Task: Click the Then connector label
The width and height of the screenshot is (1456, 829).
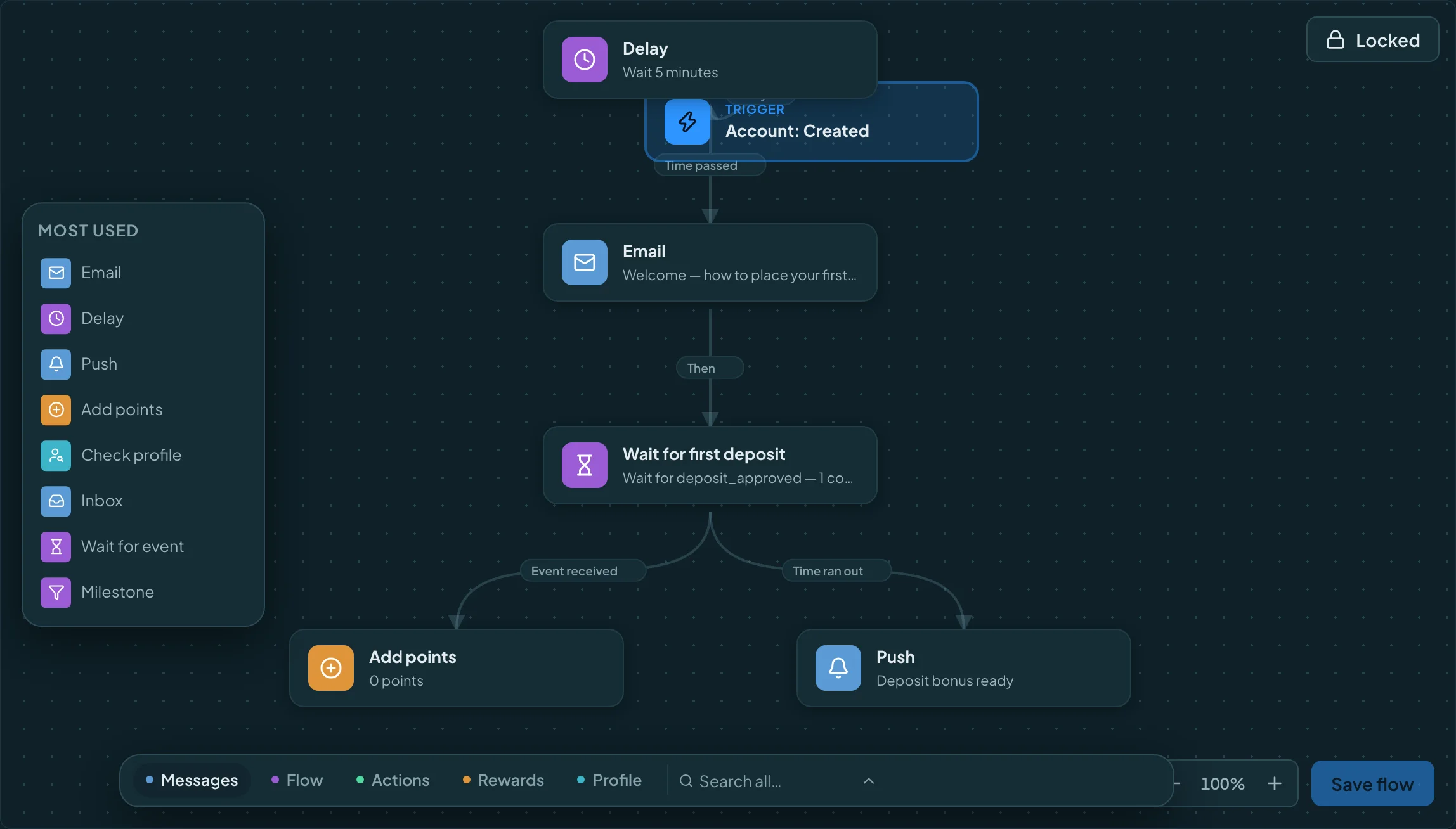Action: [x=710, y=368]
